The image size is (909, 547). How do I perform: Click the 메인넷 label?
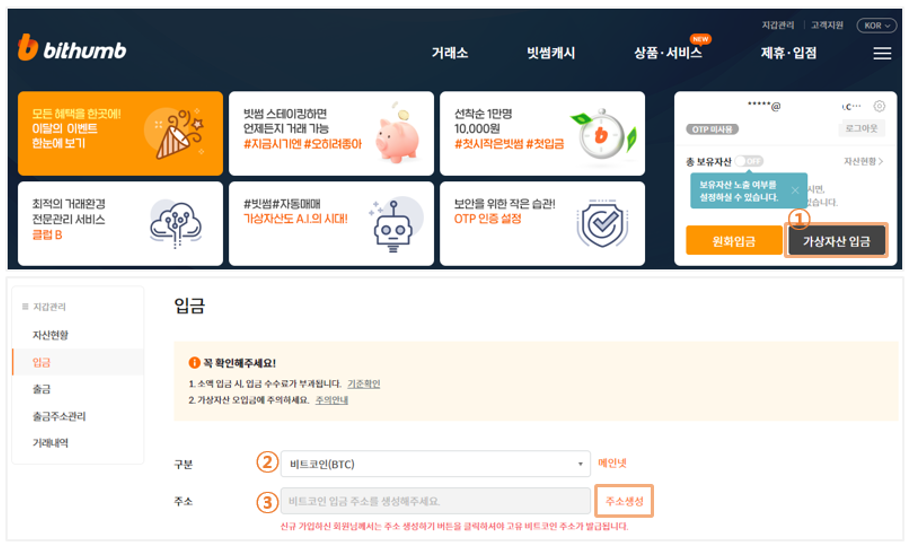point(612,463)
